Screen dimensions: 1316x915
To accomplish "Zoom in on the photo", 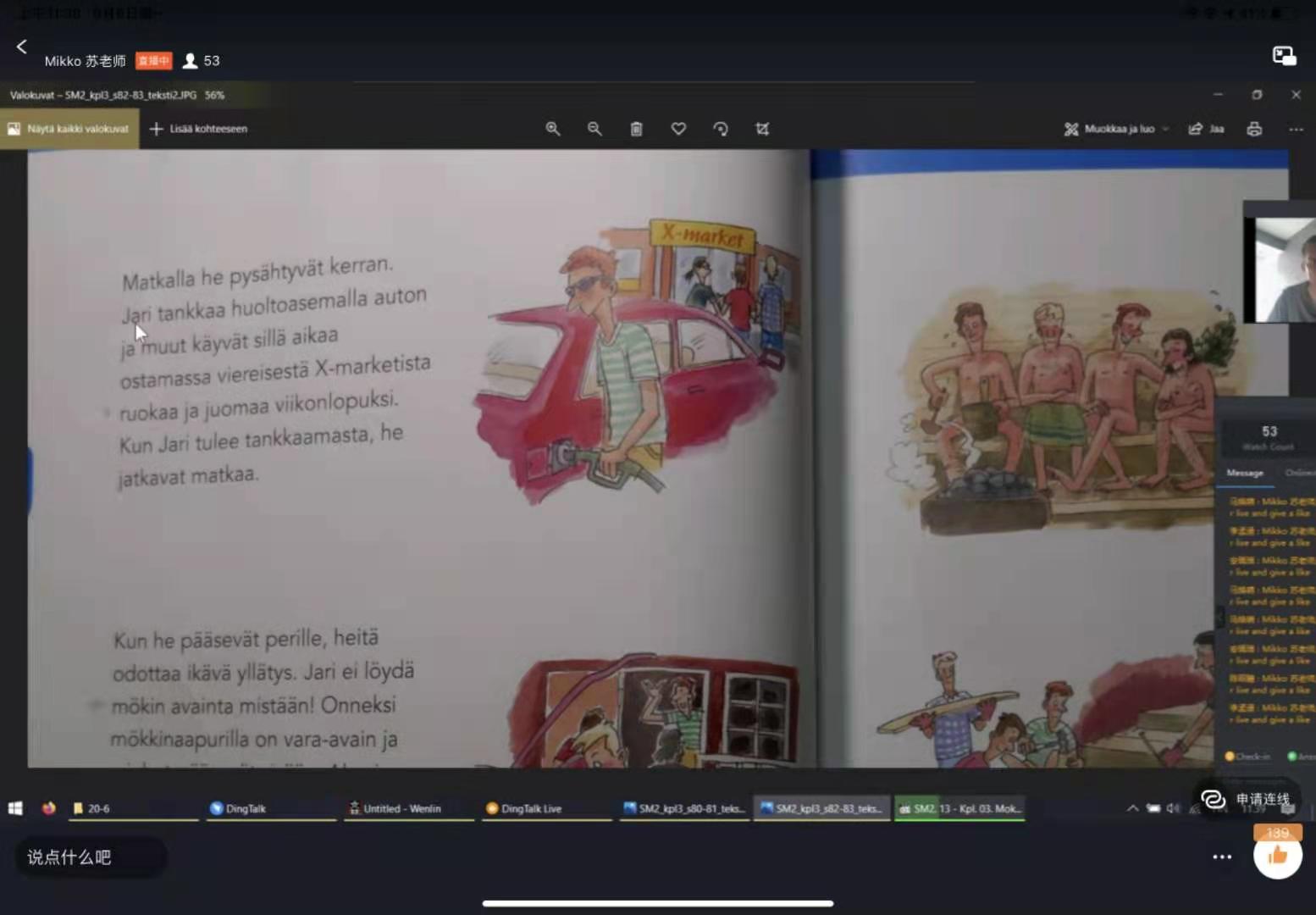I will 552,129.
